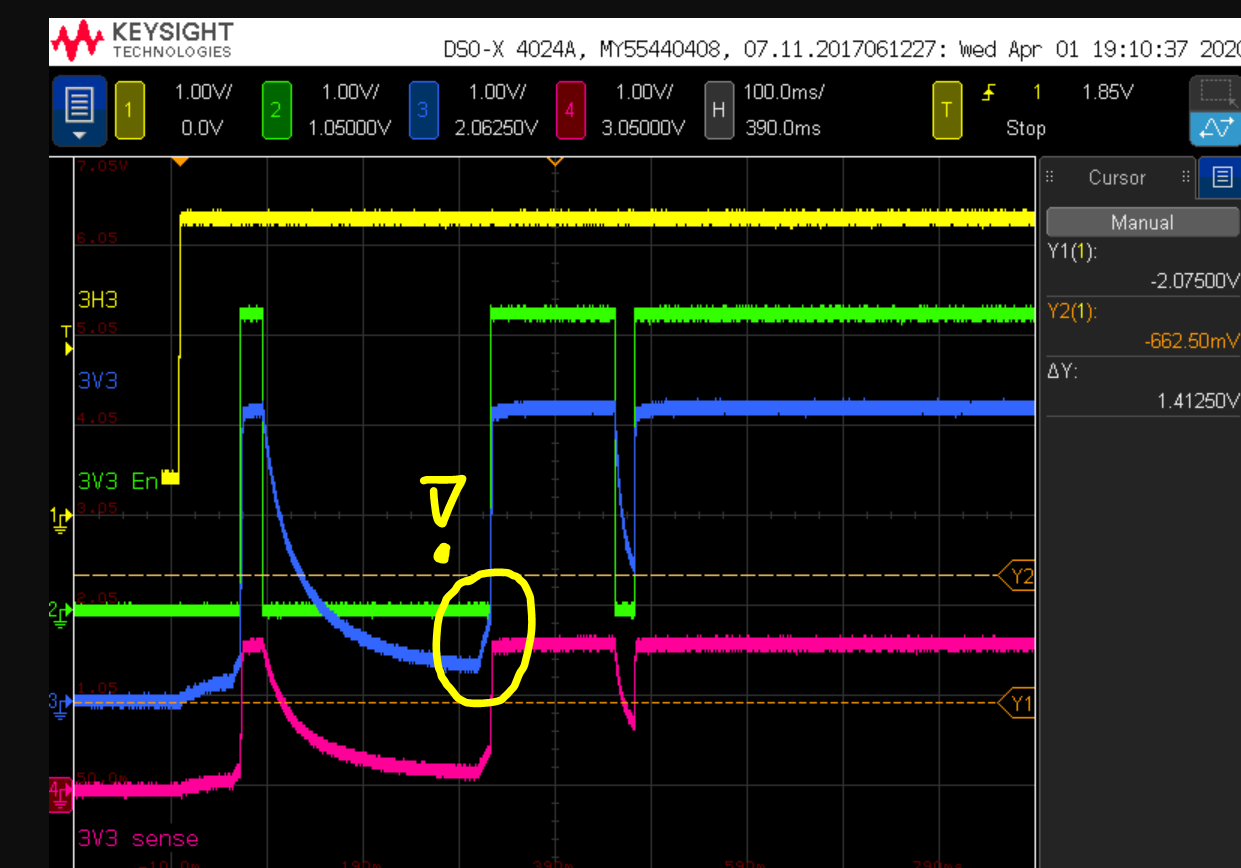Open the Trigger T settings button
Image resolution: width=1241 pixels, height=868 pixels.
point(947,109)
